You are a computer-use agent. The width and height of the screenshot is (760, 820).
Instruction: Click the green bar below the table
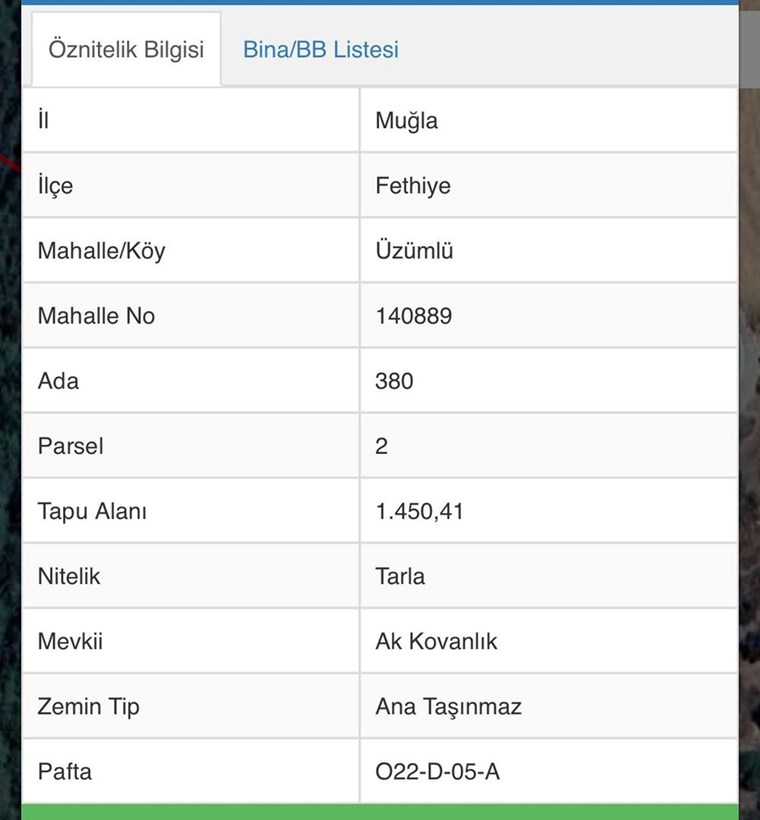click(380, 812)
